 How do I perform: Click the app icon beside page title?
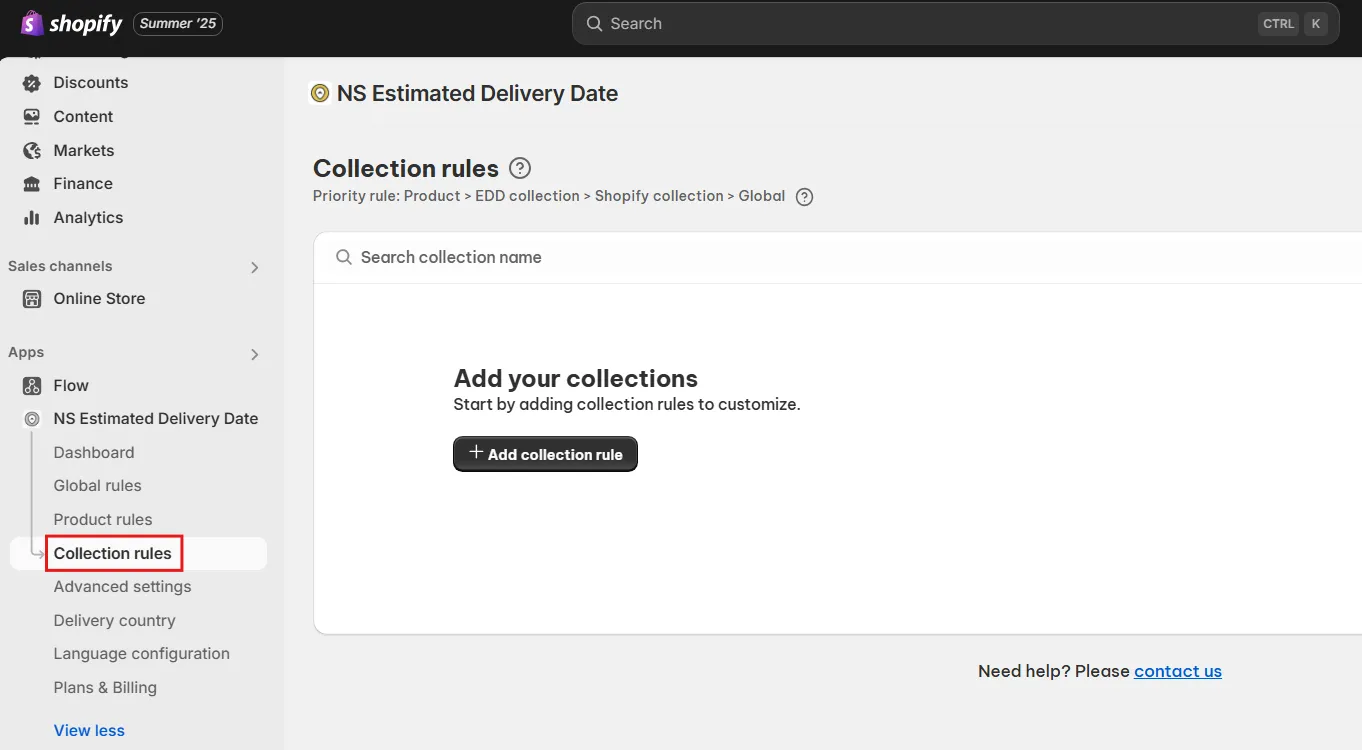320,94
